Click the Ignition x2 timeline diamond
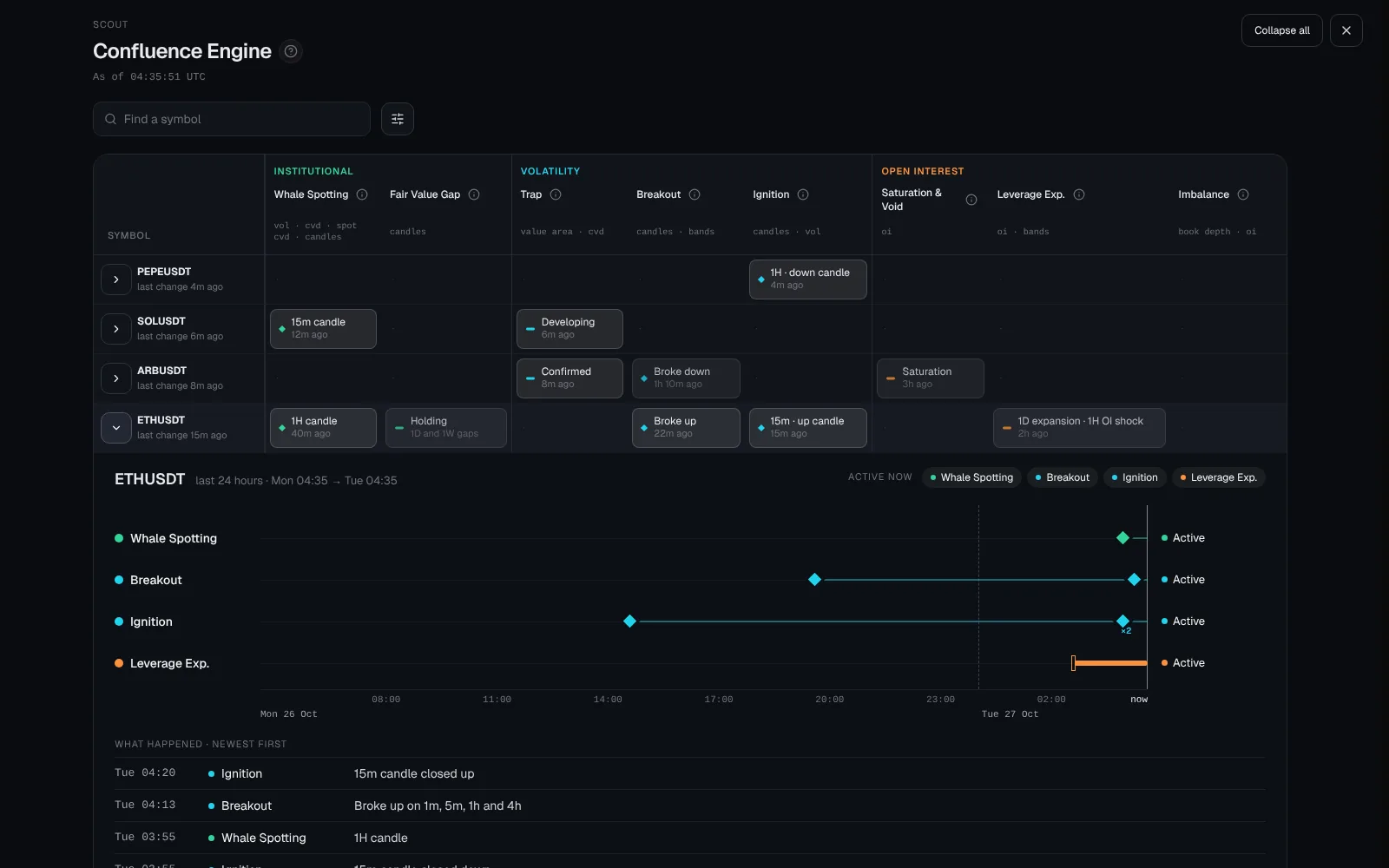Viewport: 1389px width, 868px height. tap(1122, 621)
